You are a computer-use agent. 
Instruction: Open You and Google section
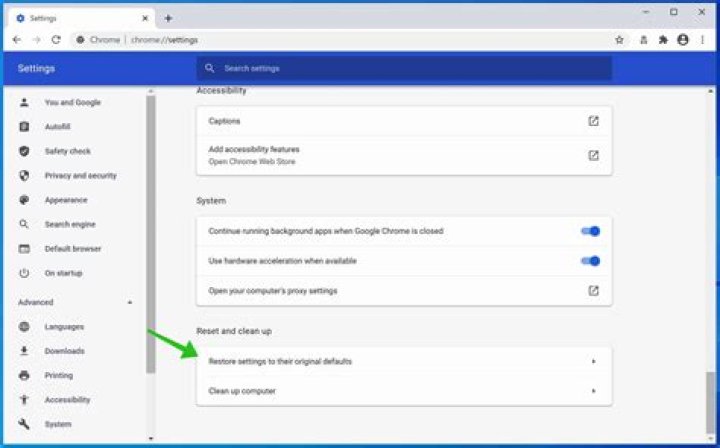click(73, 102)
